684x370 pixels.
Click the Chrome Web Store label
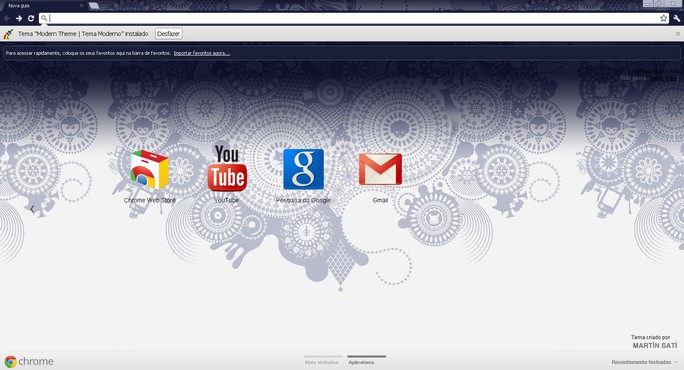[150, 200]
